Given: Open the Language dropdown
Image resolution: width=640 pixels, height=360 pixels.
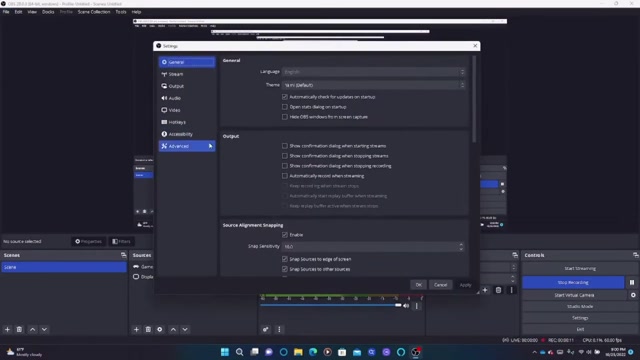Looking at the screenshot, I should (373, 72).
